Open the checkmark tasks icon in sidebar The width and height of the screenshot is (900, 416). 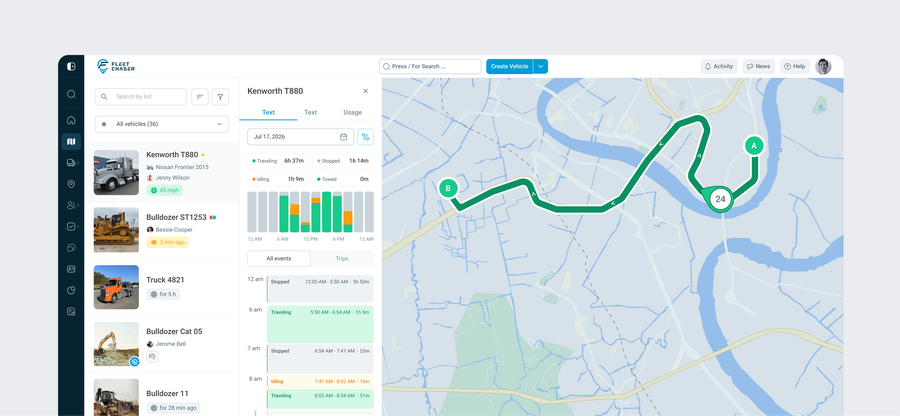71,227
